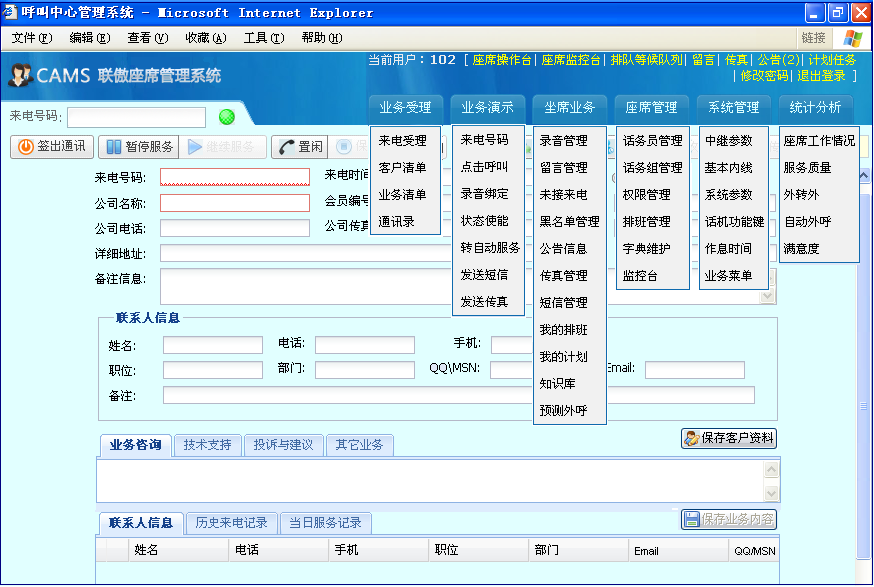Screen dimensions: 874x587
Task: Open the 坐席业务 dropdown menu header
Action: pyautogui.click(x=569, y=108)
